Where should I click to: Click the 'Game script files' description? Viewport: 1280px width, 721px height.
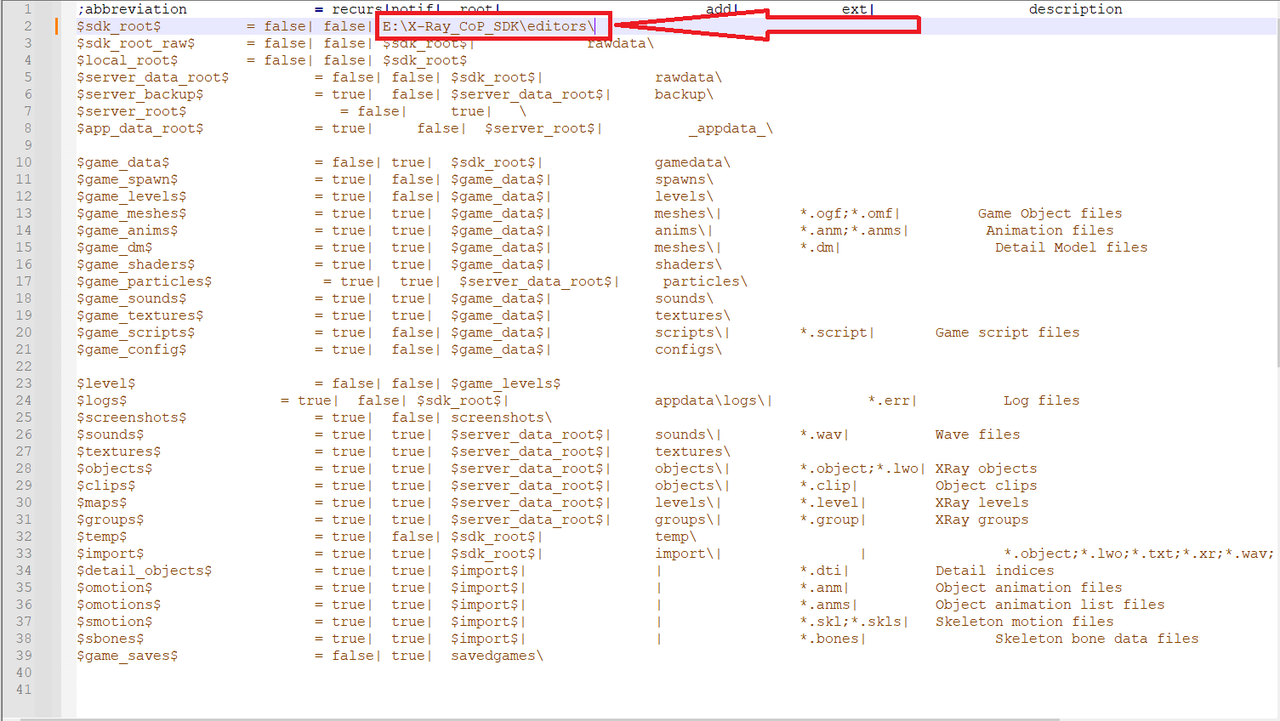1008,332
